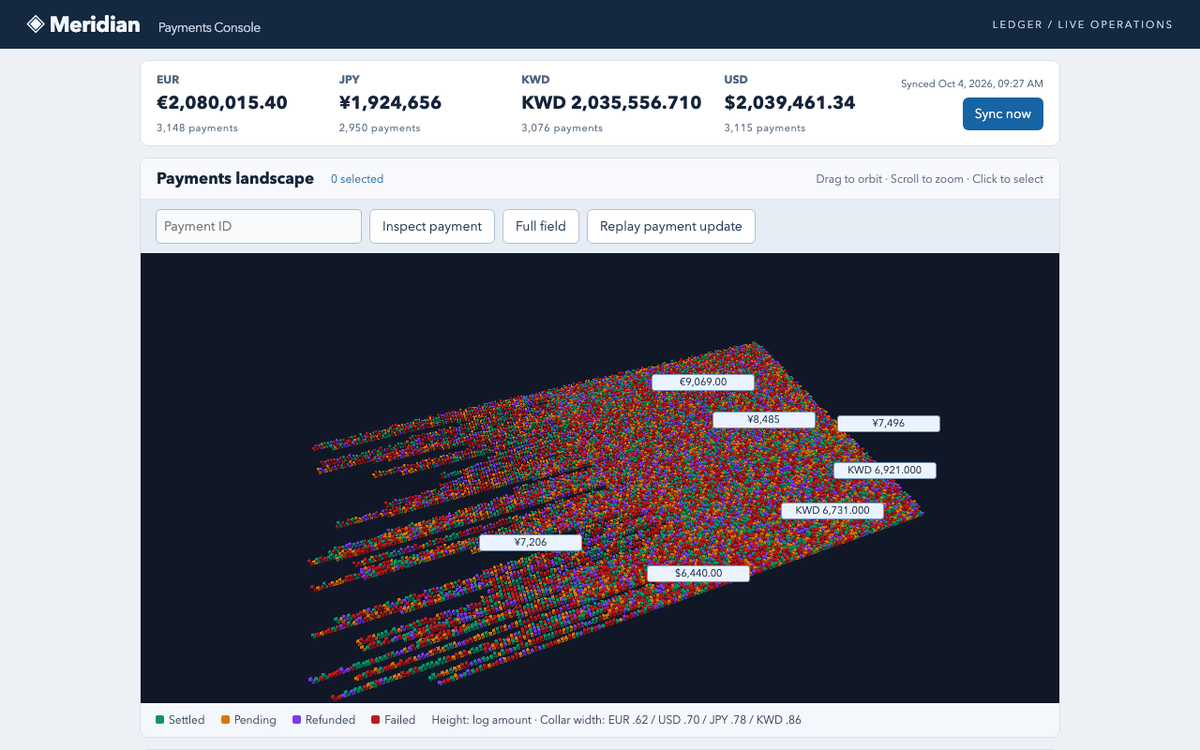Viewport: 1200px width, 750px height.
Task: Select the ¥8,485 payment label
Action: (764, 420)
